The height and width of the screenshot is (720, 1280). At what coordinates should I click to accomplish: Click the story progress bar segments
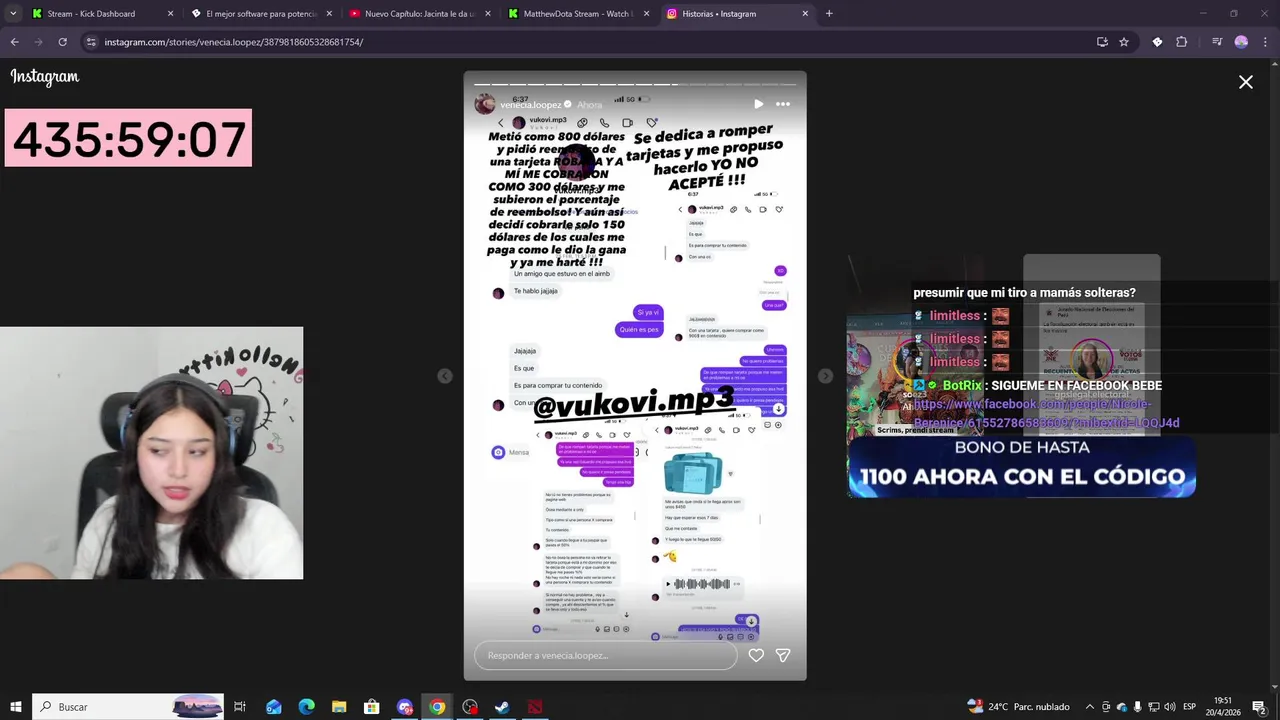635,84
